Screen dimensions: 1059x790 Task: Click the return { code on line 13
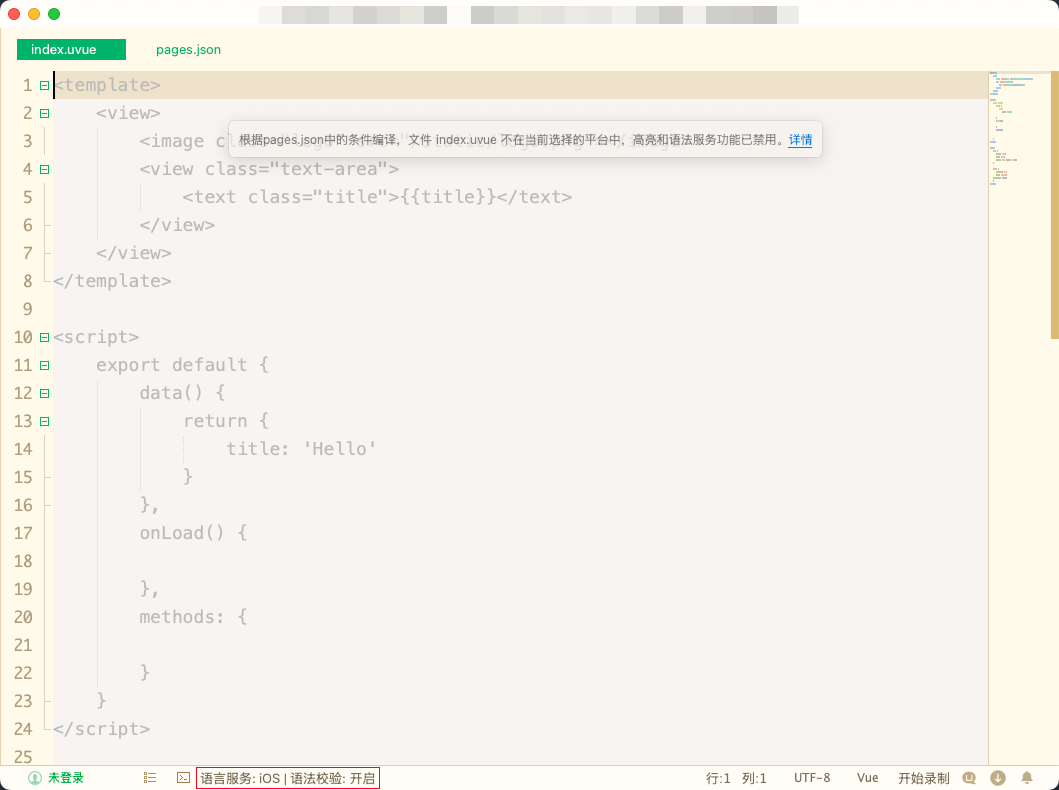pos(226,421)
